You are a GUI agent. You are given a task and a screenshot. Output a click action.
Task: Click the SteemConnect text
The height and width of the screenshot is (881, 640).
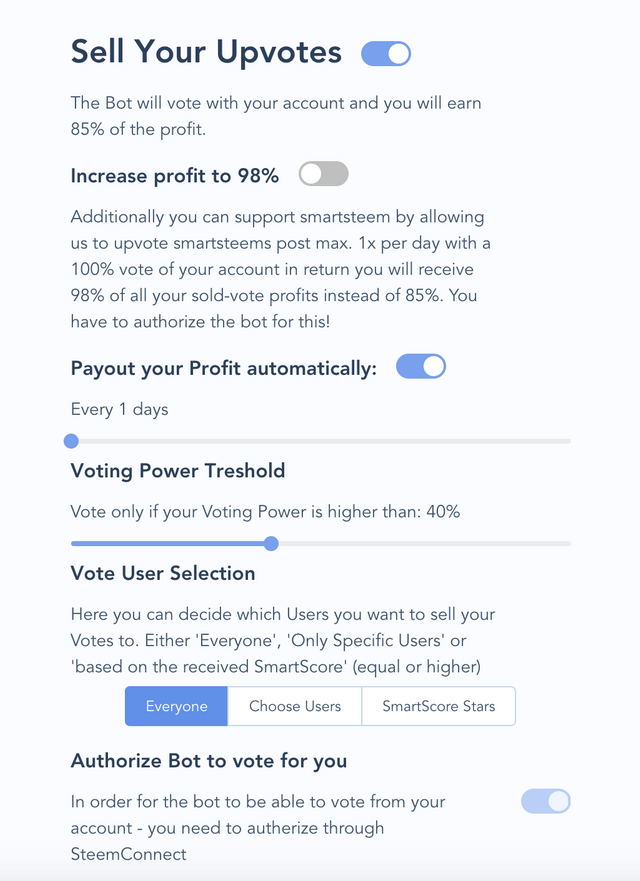pyautogui.click(x=129, y=854)
